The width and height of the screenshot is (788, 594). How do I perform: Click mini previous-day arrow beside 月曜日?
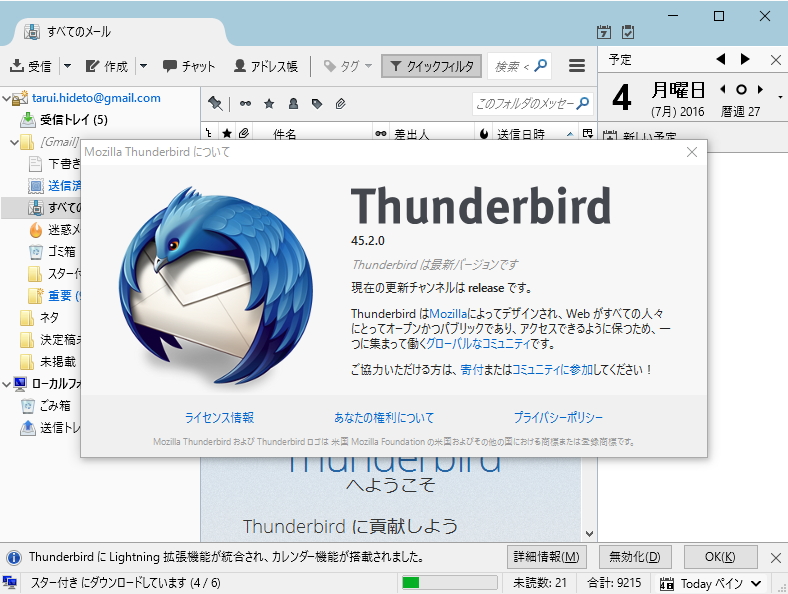pyautogui.click(x=723, y=89)
